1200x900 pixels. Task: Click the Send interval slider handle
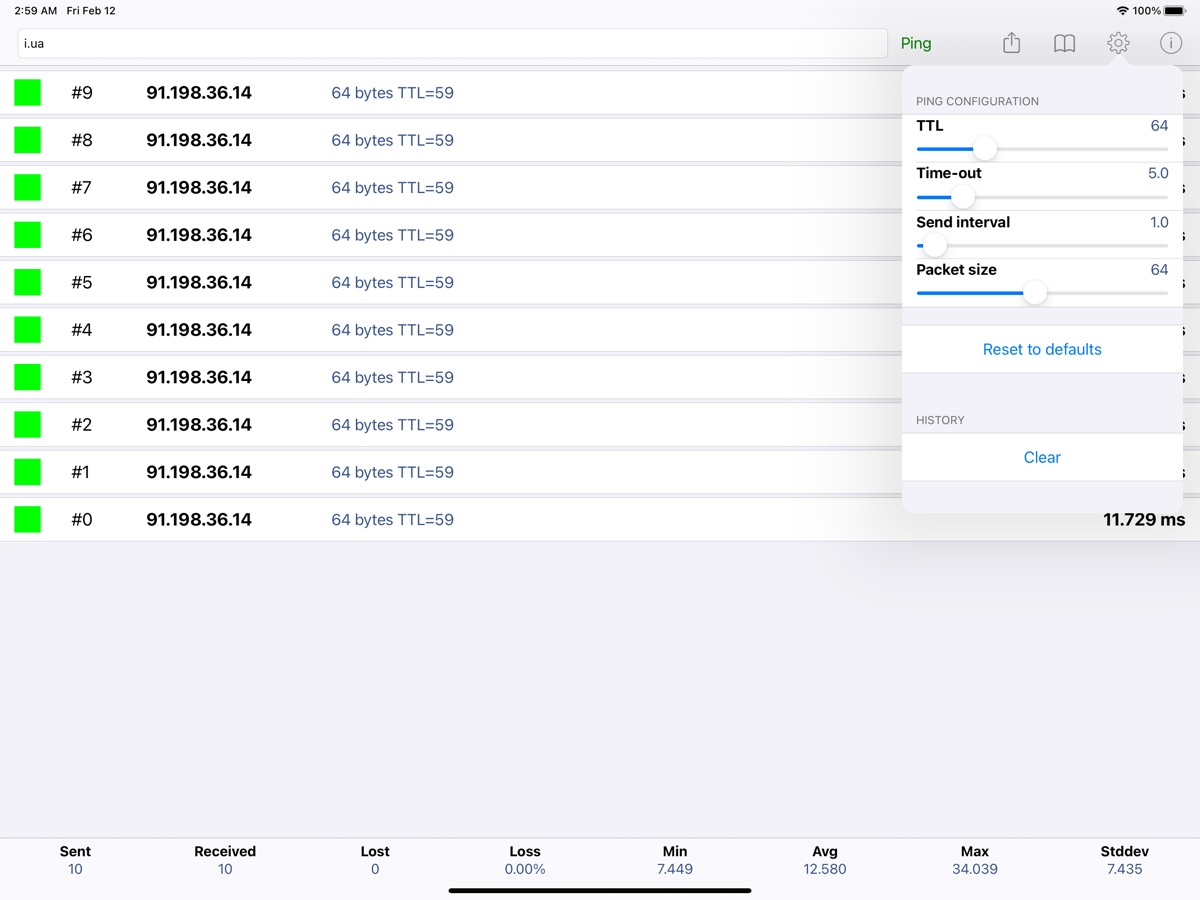(934, 245)
